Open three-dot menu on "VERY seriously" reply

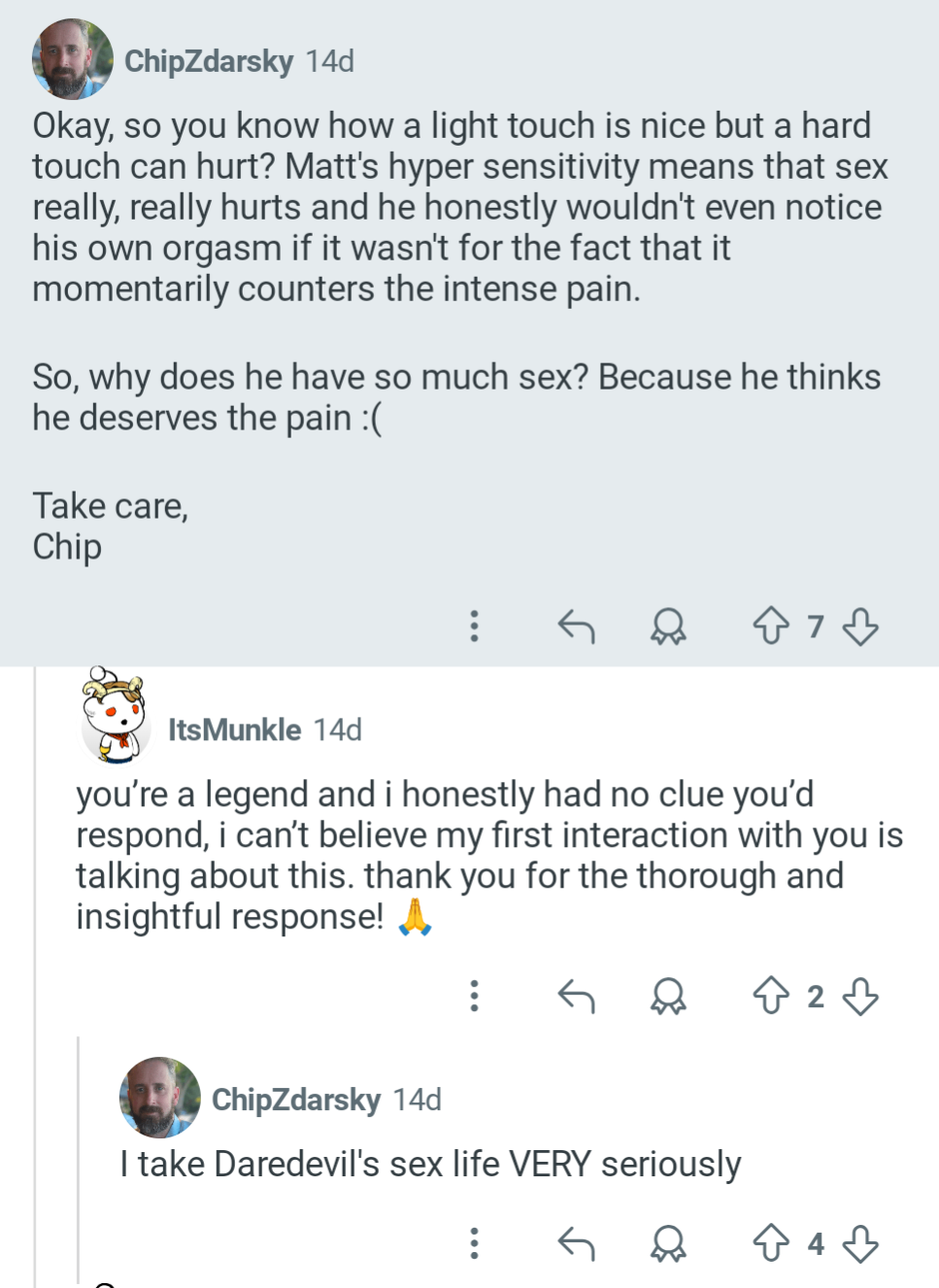tap(474, 1243)
